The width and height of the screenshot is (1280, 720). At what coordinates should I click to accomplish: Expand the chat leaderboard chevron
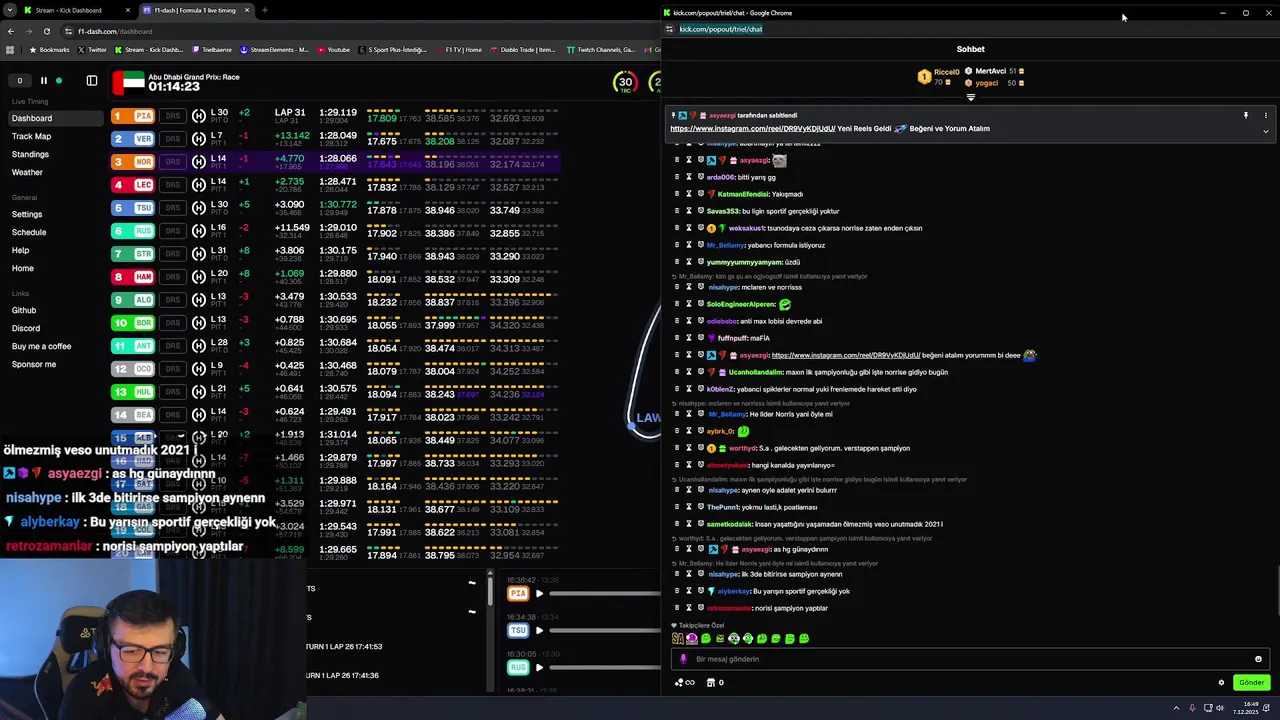tap(970, 97)
